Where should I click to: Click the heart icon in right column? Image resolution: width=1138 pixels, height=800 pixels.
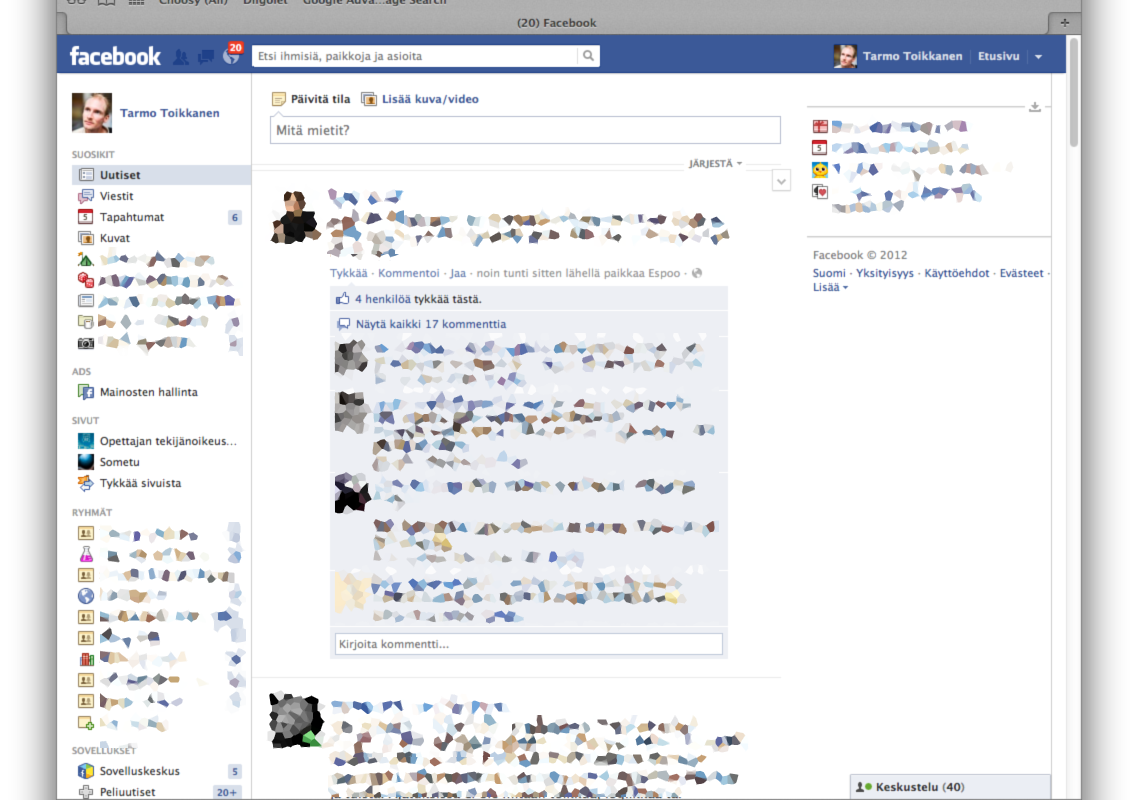[820, 192]
